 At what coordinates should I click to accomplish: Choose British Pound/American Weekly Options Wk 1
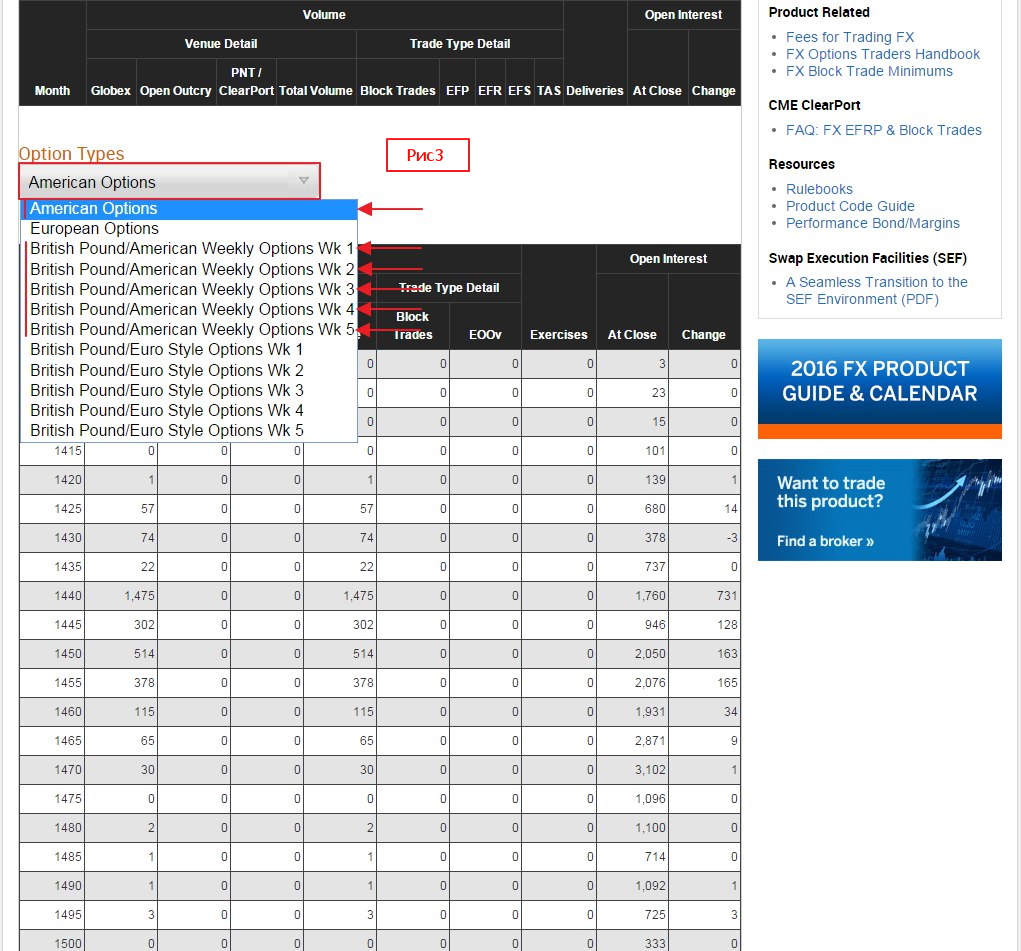tap(189, 249)
